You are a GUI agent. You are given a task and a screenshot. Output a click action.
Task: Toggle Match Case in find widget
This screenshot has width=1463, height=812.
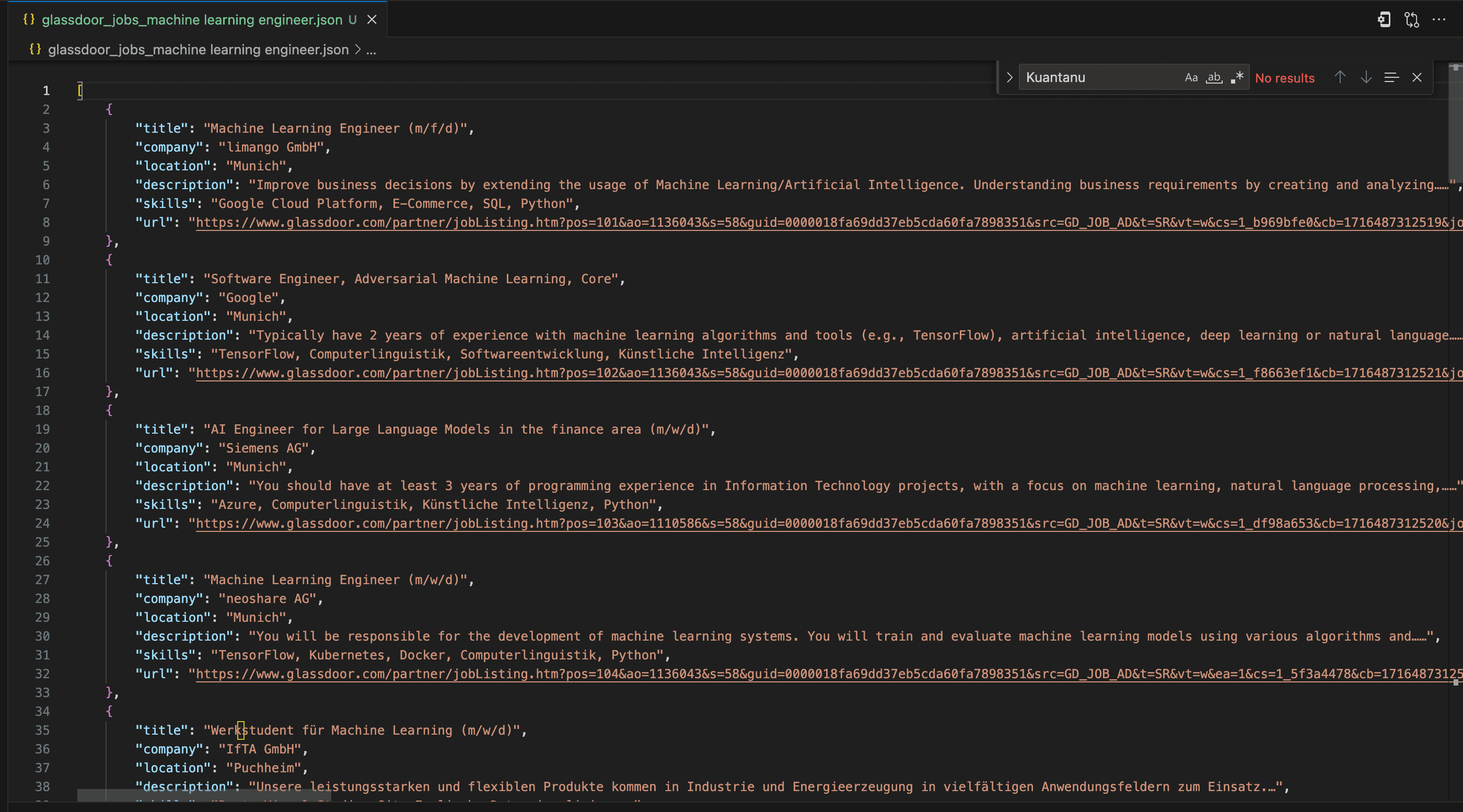(x=1191, y=78)
